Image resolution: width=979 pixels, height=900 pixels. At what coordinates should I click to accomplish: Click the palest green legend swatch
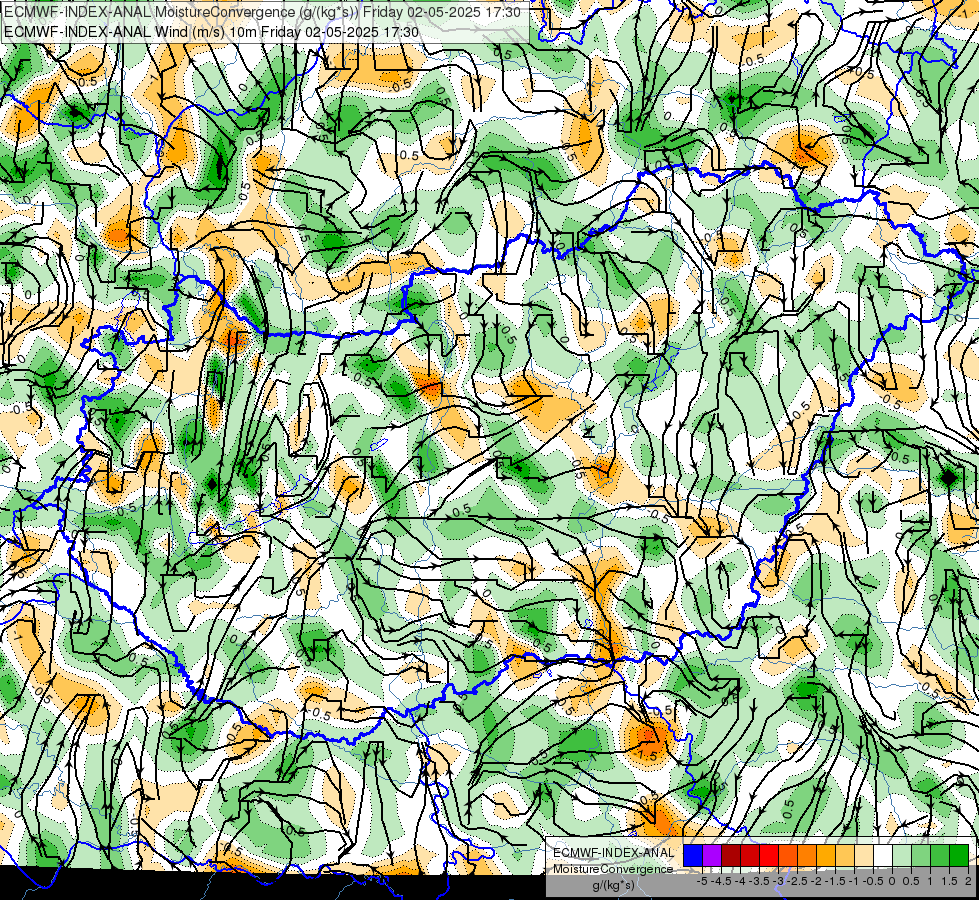[x=902, y=855]
